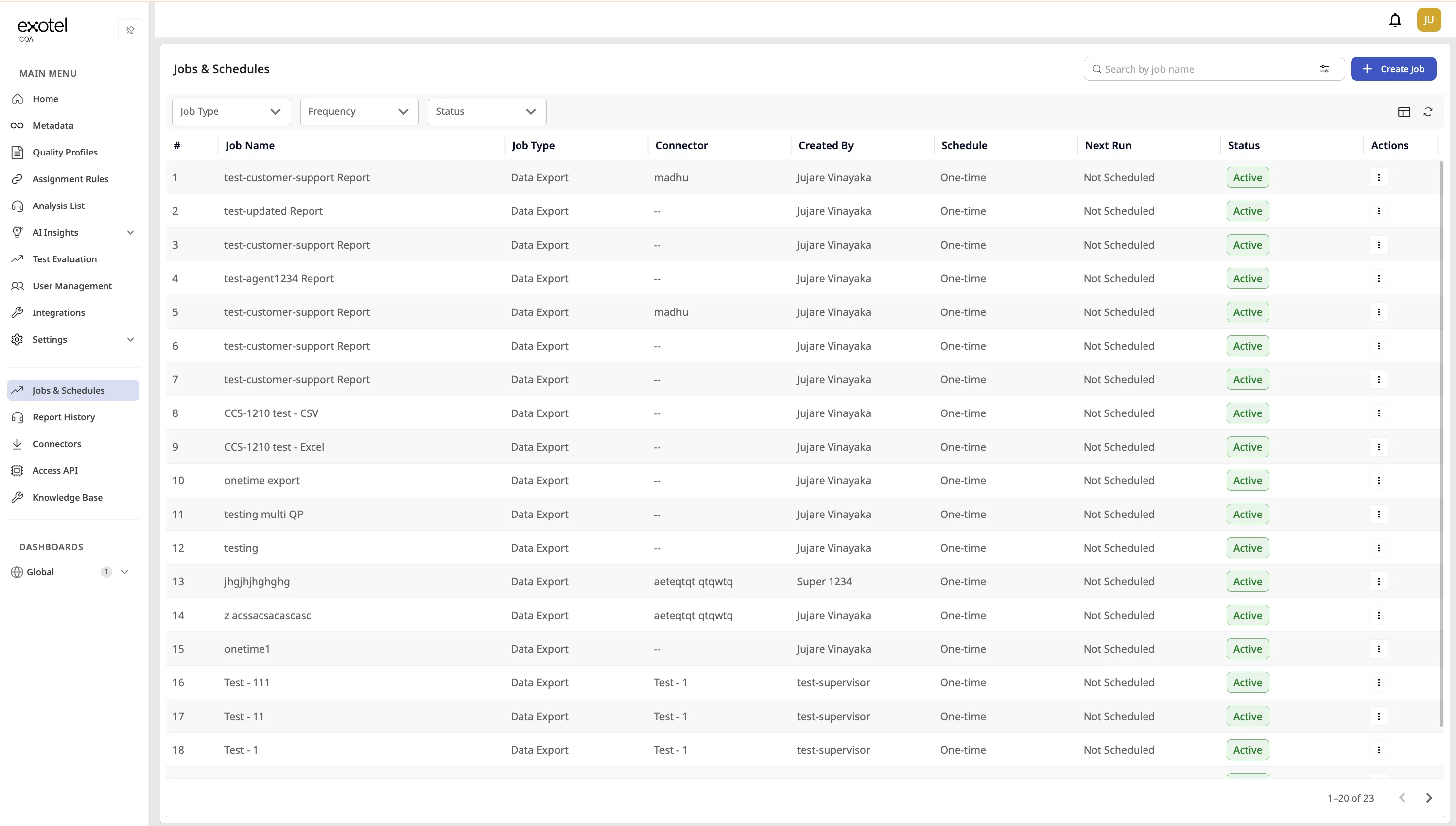Click the Active status badge for onetime export
The width and height of the screenshot is (1456, 826).
coord(1248,480)
